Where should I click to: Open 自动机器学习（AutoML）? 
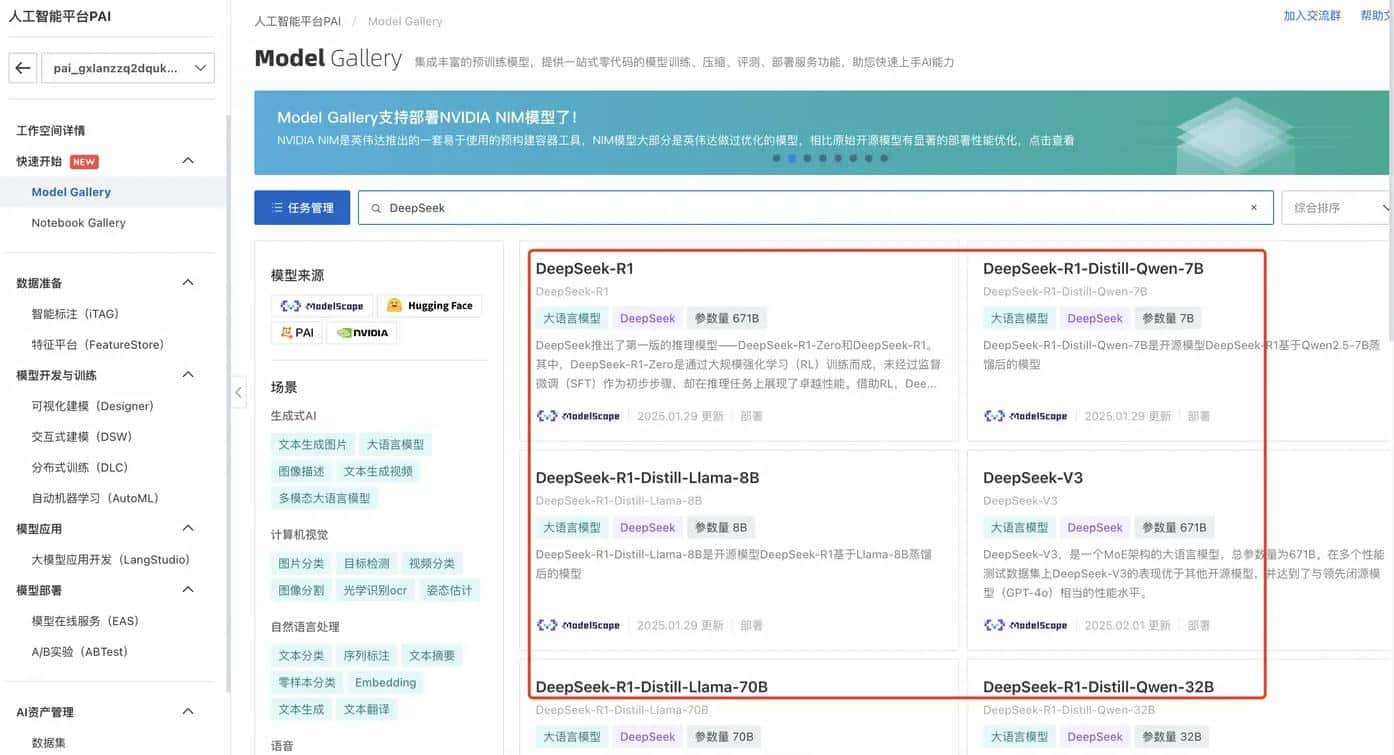tap(95, 498)
